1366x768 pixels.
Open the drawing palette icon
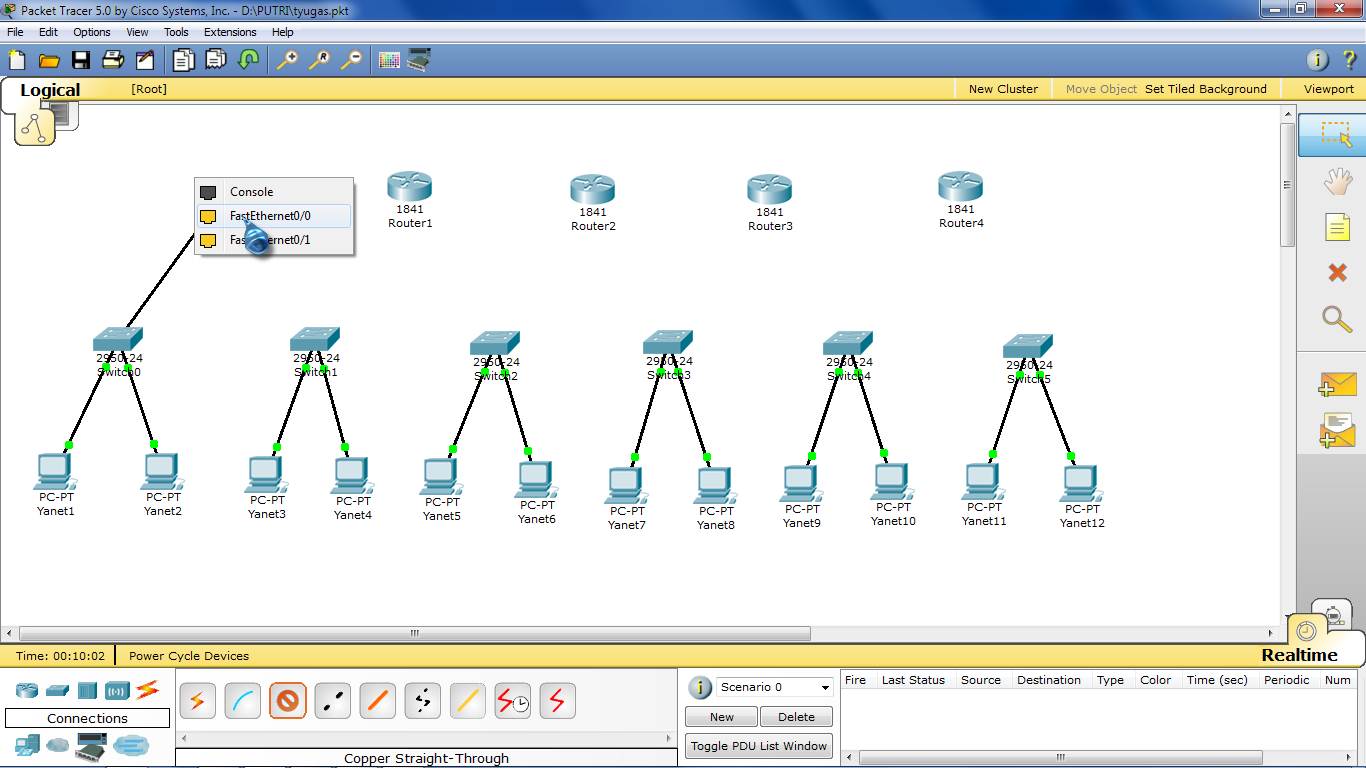[389, 60]
